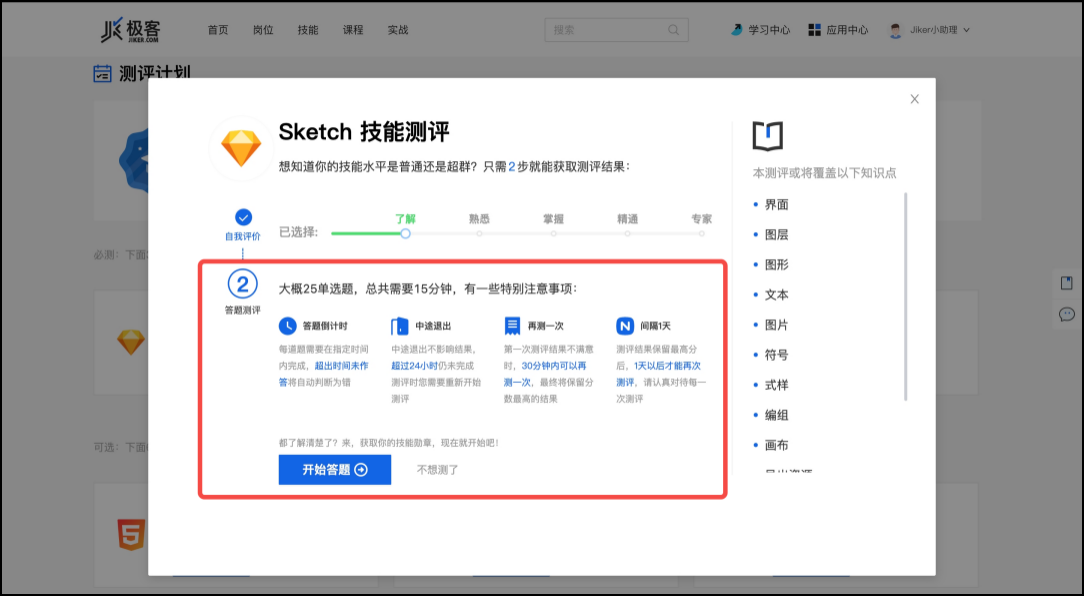Click the 再测一次 receipt icon
The width and height of the screenshot is (1084, 598).
(x=512, y=326)
